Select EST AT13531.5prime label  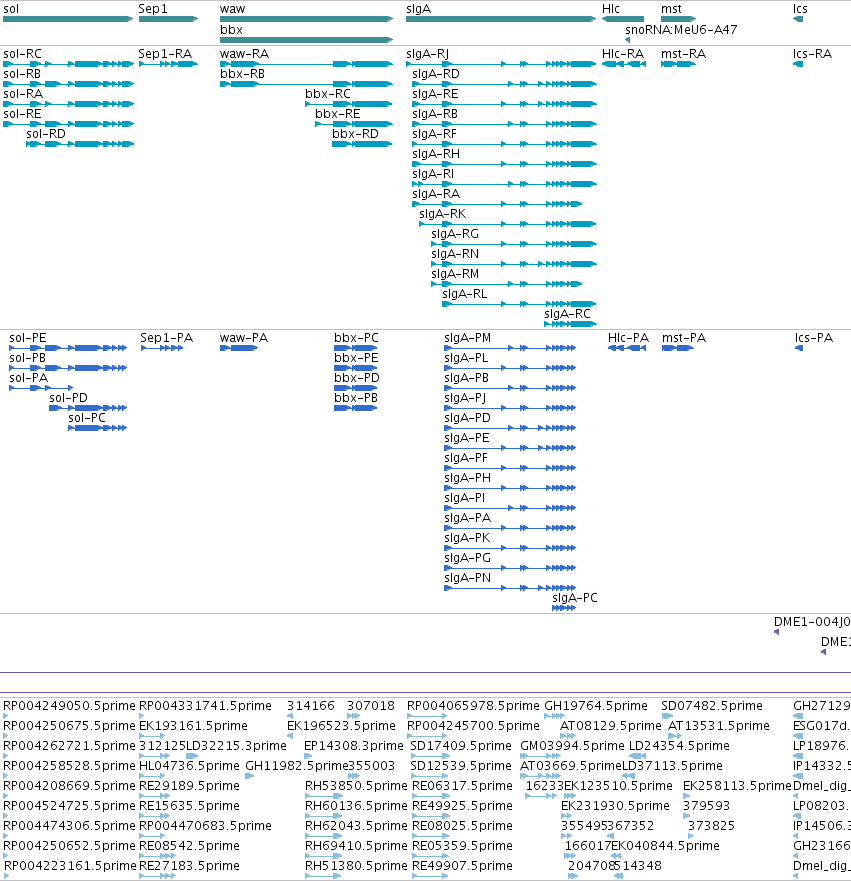(719, 726)
